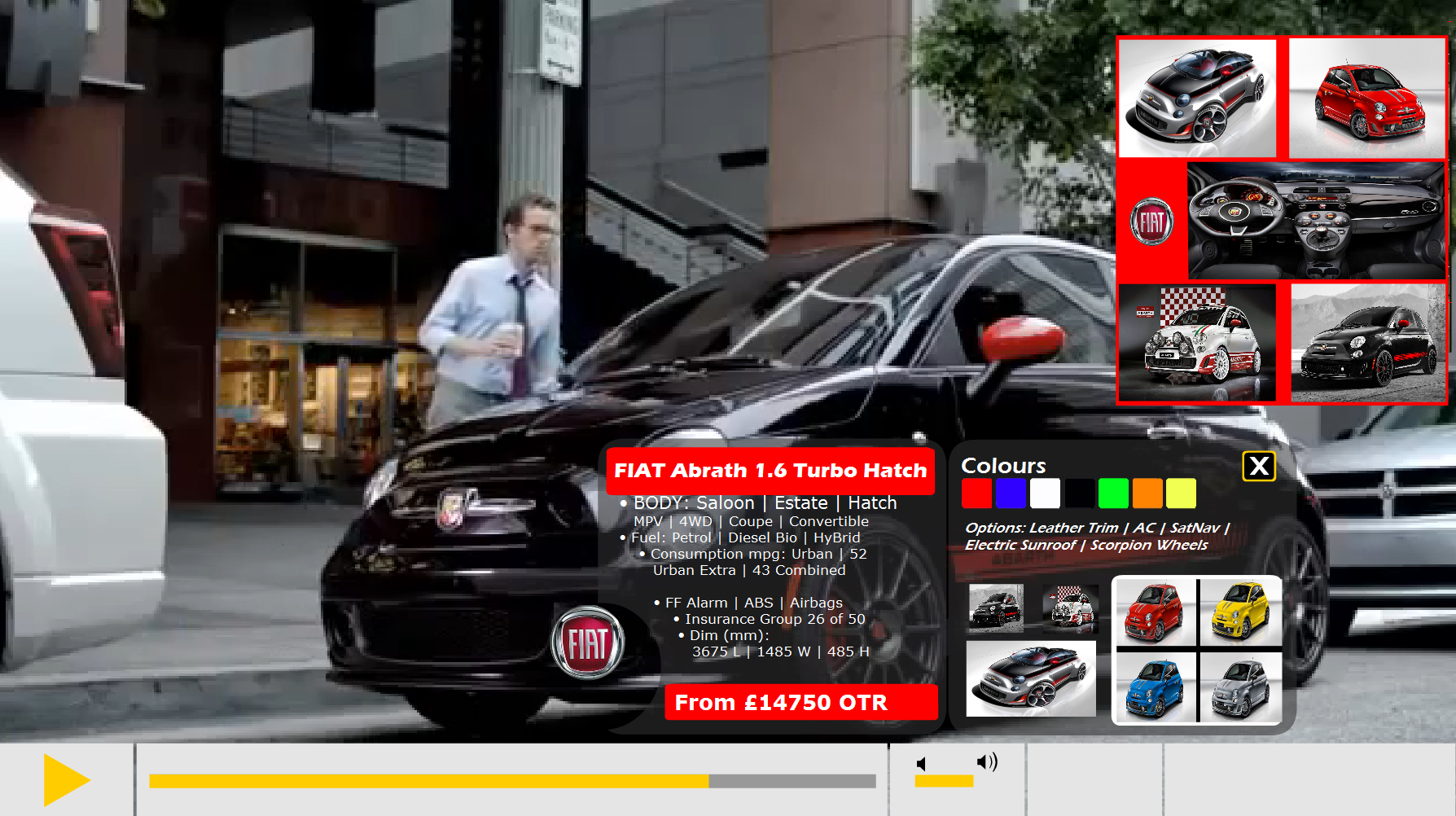1456x816 pixels.
Task: Click the round FIAT logo over the car
Action: click(x=587, y=643)
